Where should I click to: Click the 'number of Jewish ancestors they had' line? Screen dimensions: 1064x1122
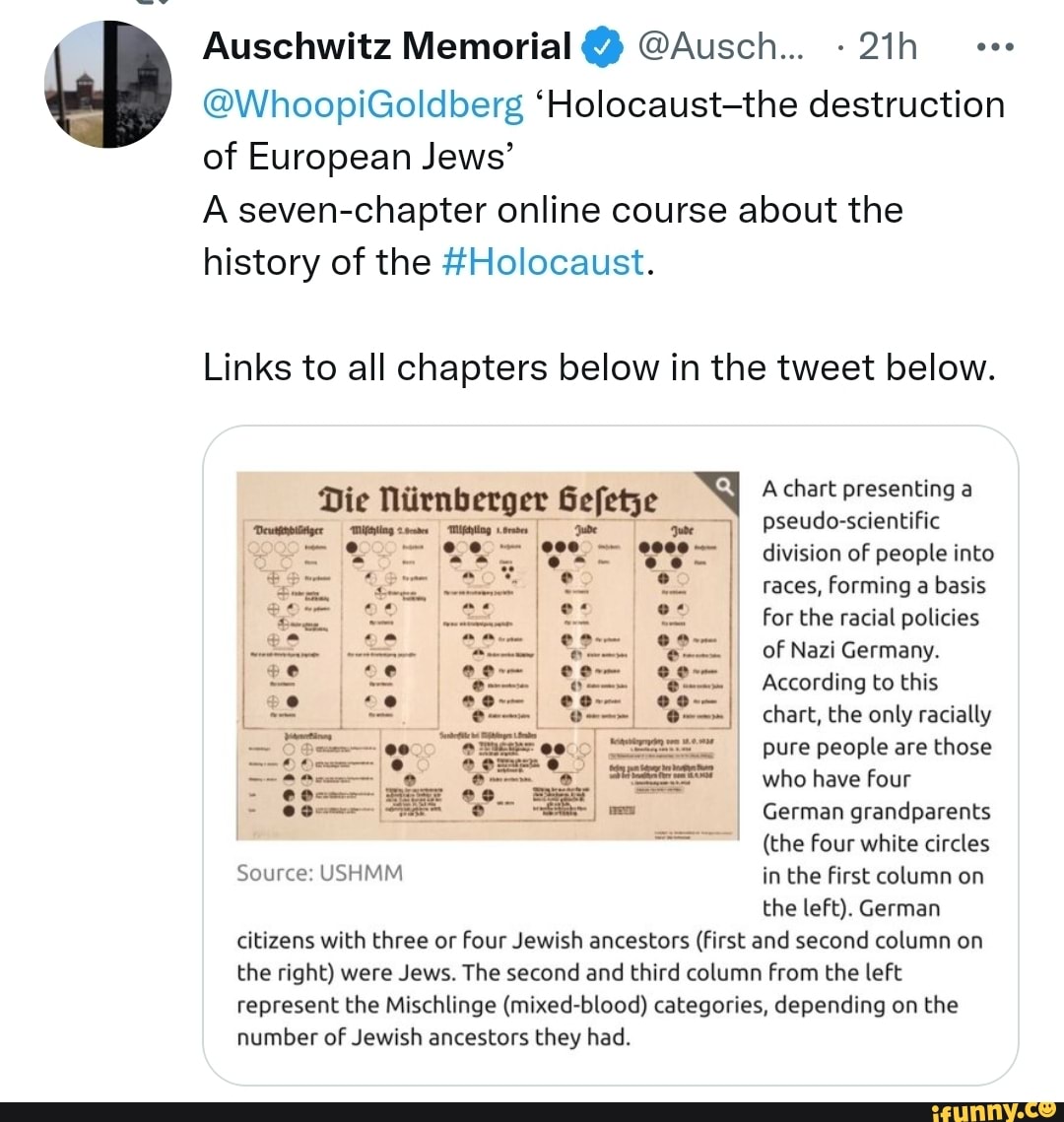pos(432,1037)
